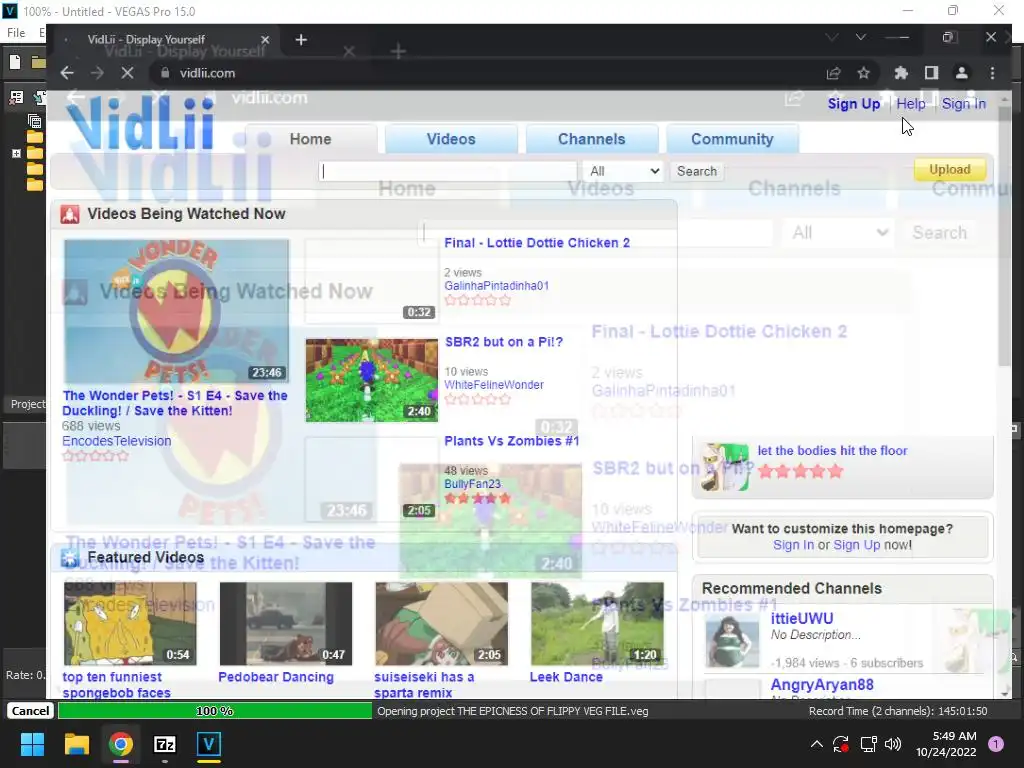The image size is (1024, 768).
Task: Close the VidLii - Display Yourself tab
Action: click(264, 40)
